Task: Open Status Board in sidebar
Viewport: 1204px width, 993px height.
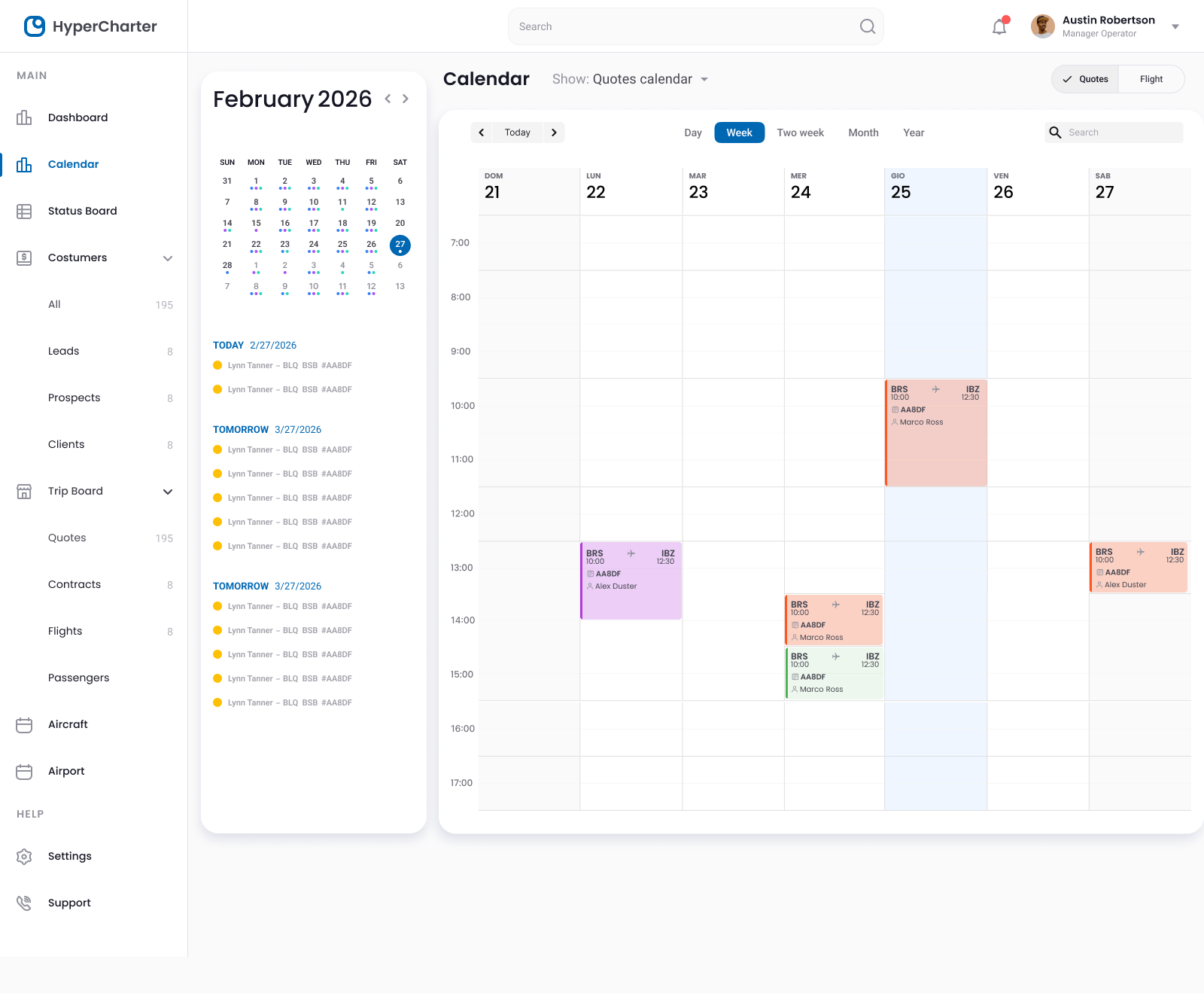Action: (x=82, y=211)
